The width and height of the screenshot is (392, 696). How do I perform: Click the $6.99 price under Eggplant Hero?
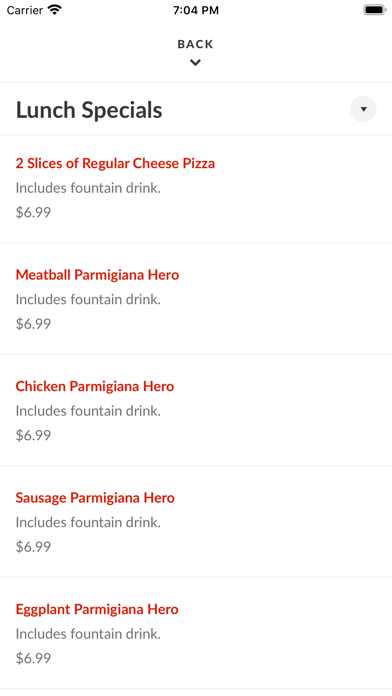pyautogui.click(x=33, y=658)
